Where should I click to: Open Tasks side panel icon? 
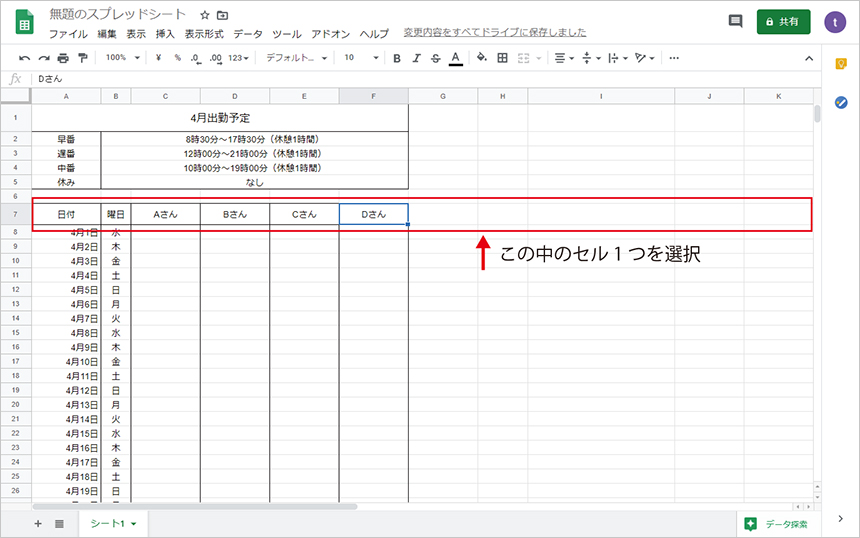point(841,103)
